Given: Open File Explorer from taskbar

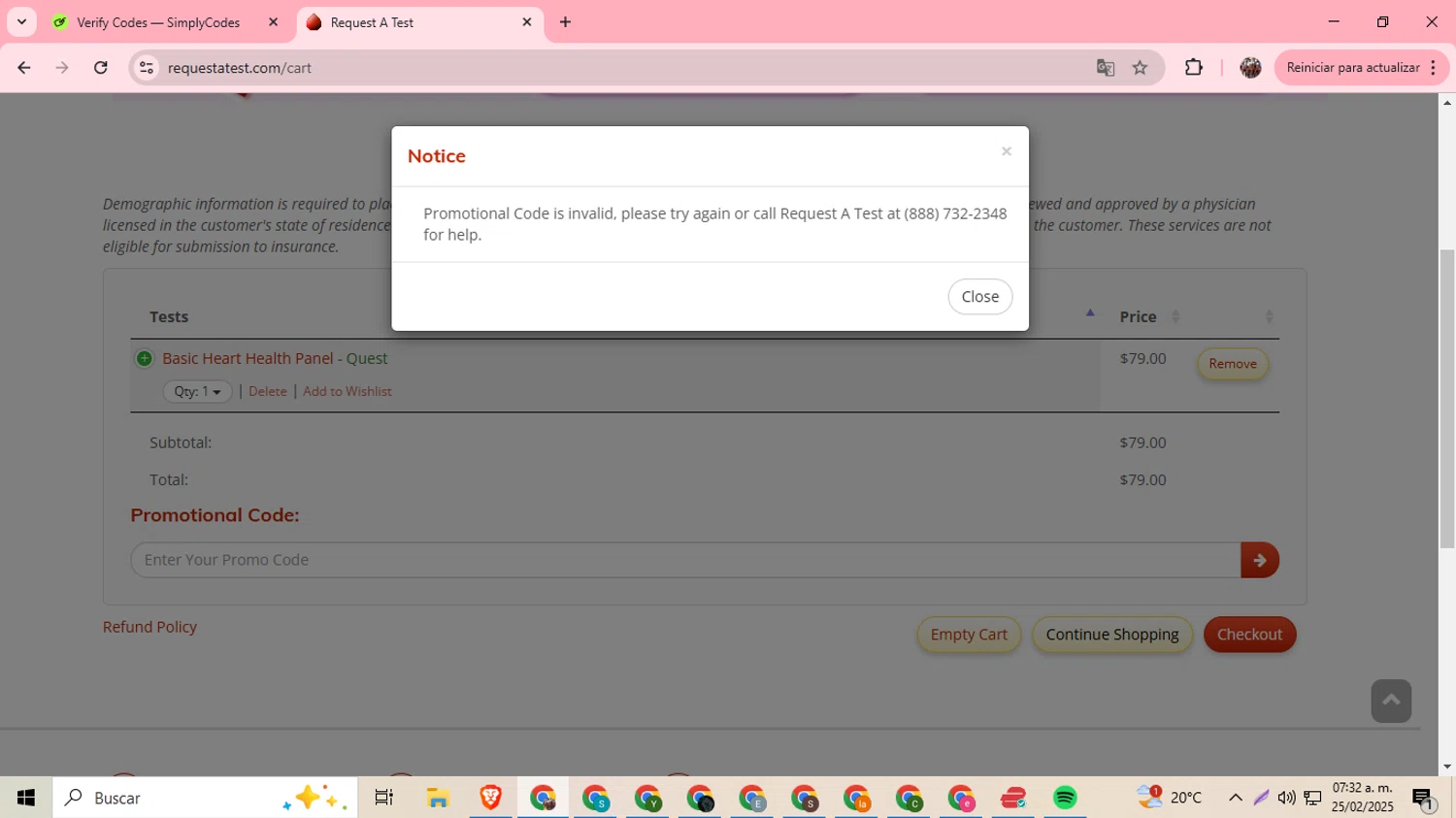Looking at the screenshot, I should (x=438, y=798).
